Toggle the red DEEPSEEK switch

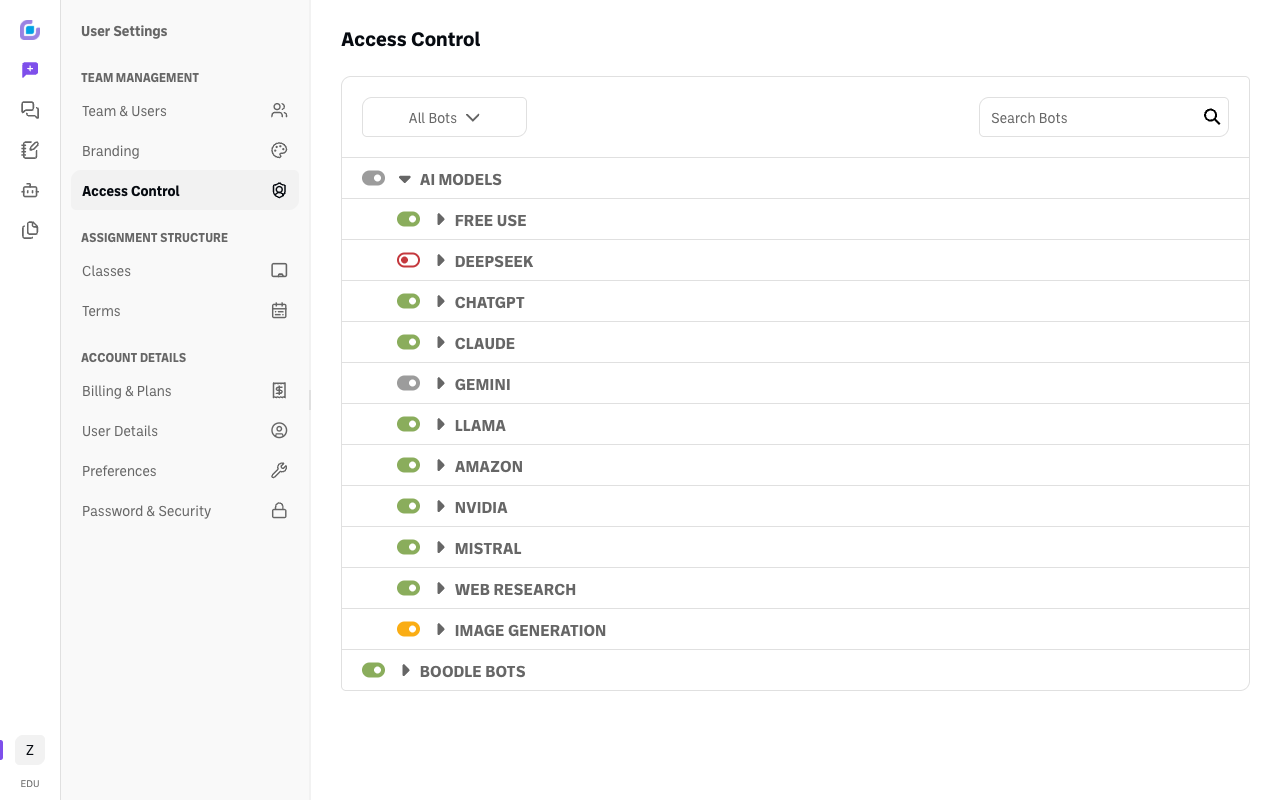point(409,260)
